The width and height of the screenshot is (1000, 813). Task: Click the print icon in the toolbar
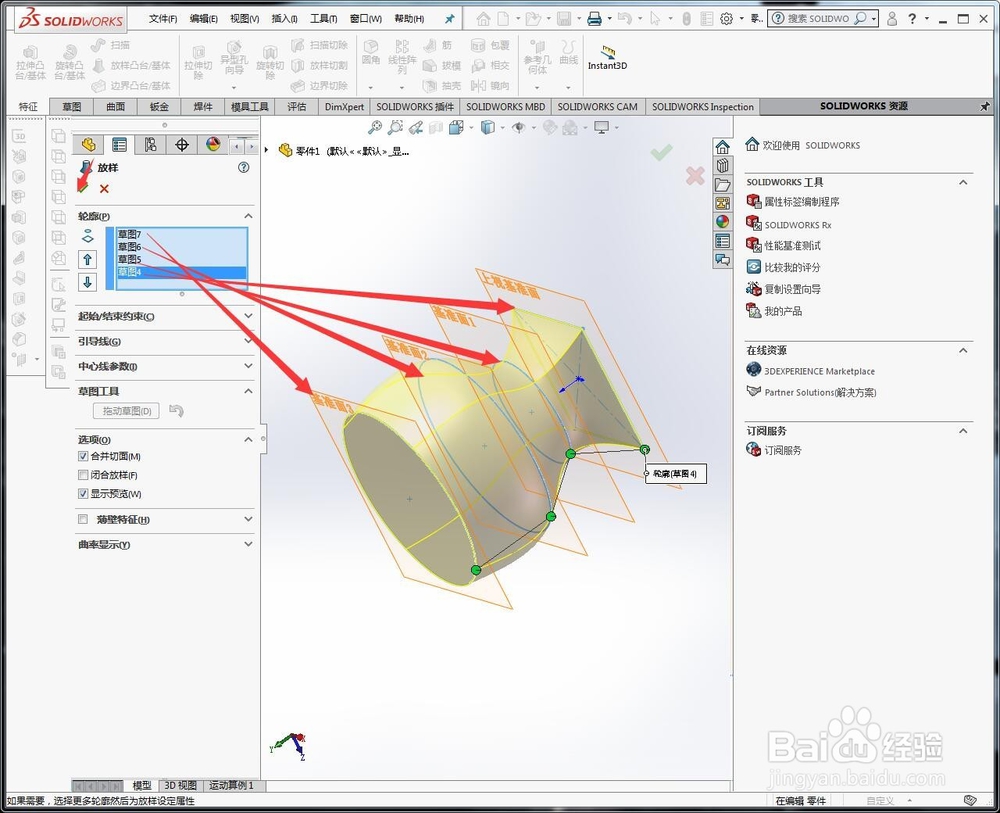pos(594,19)
